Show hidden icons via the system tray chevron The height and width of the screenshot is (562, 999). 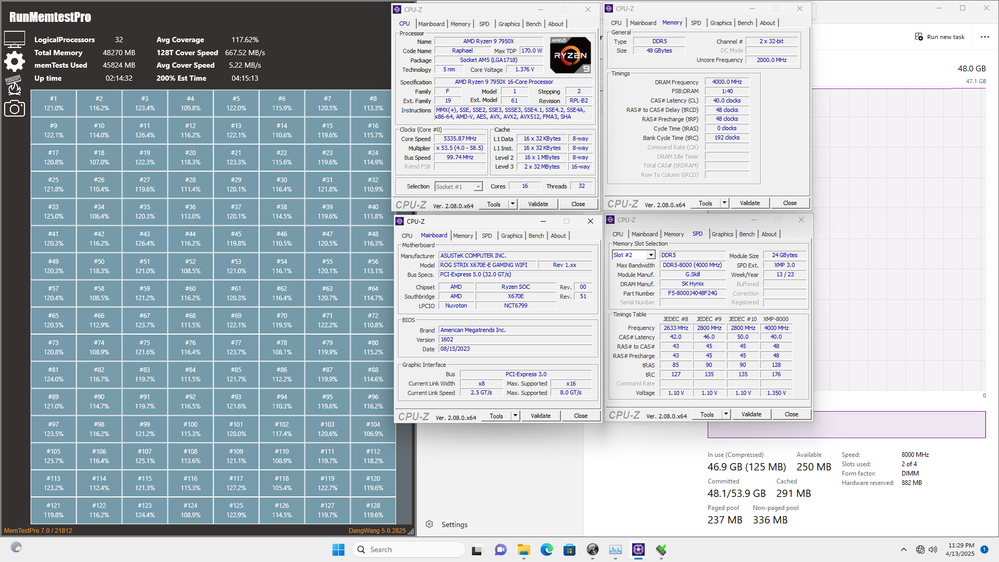(x=903, y=549)
